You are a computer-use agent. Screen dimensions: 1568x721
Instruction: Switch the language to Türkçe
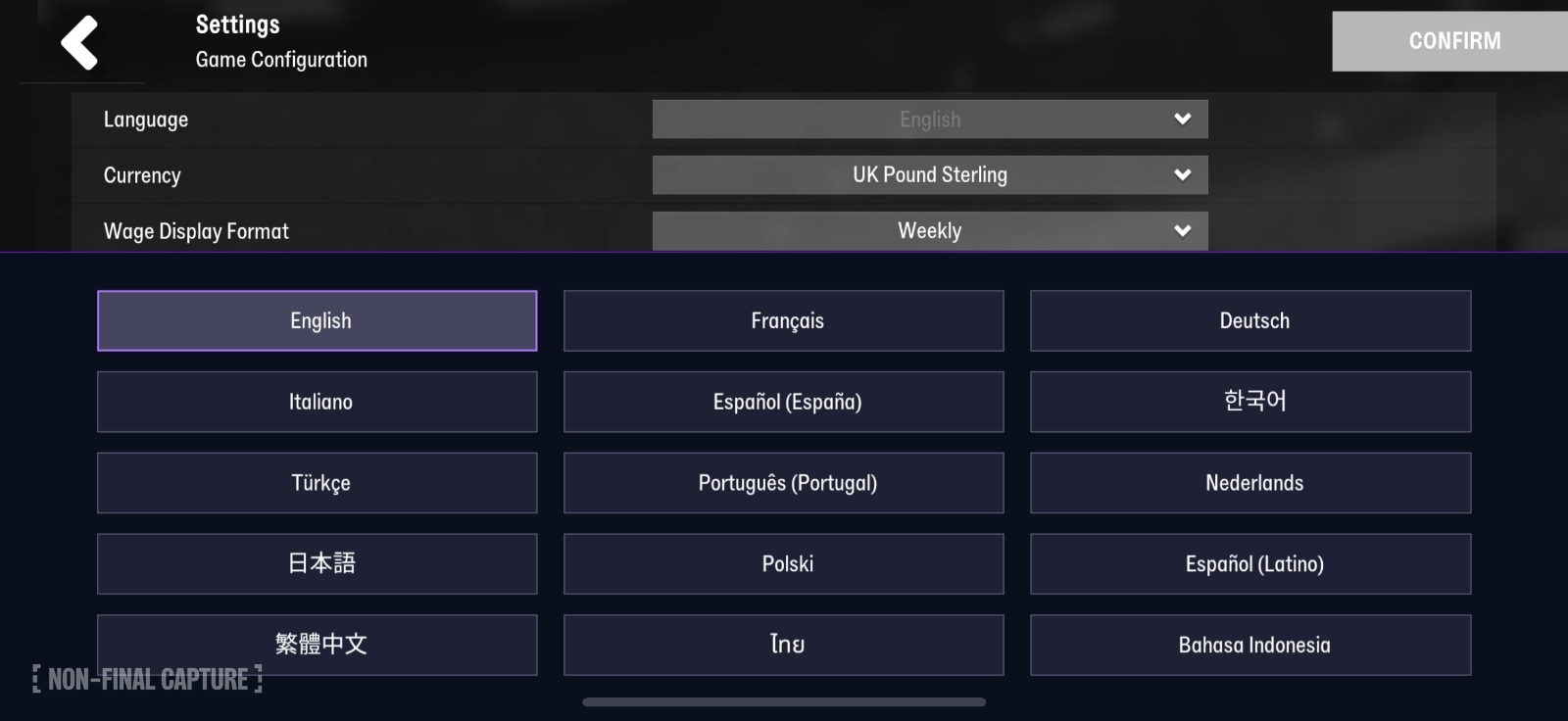click(317, 483)
